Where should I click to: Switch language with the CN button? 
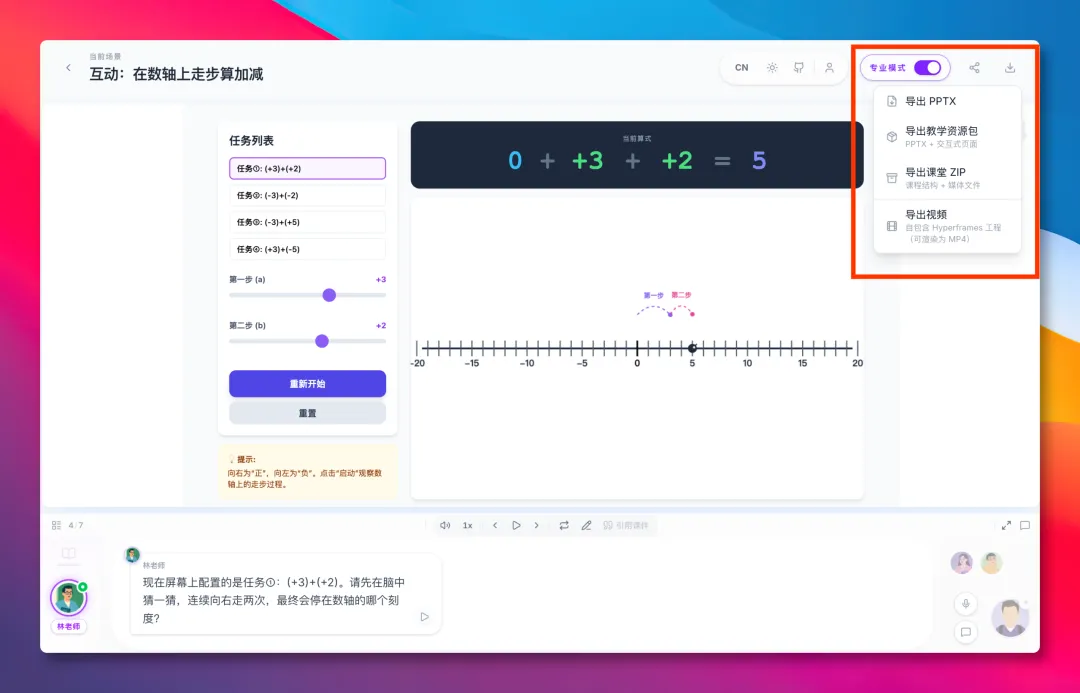click(x=741, y=68)
